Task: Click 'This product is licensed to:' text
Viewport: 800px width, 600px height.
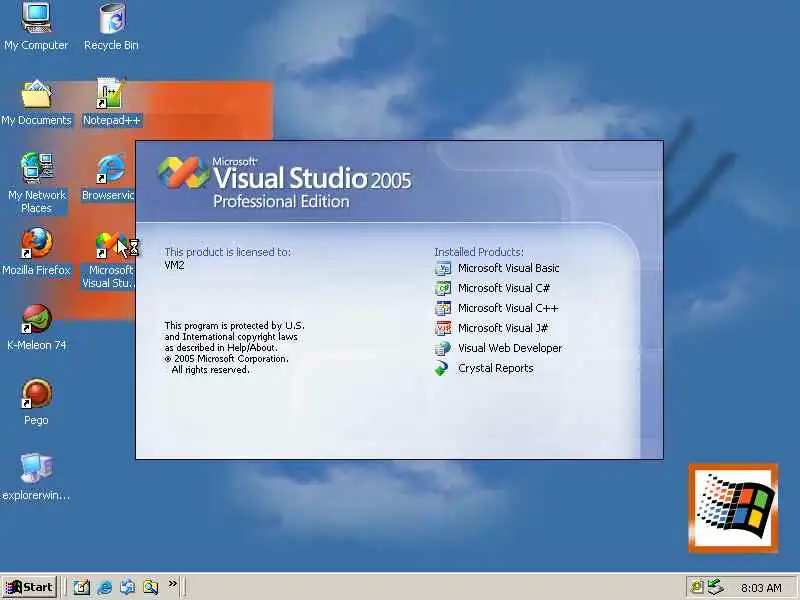Action: 228,252
